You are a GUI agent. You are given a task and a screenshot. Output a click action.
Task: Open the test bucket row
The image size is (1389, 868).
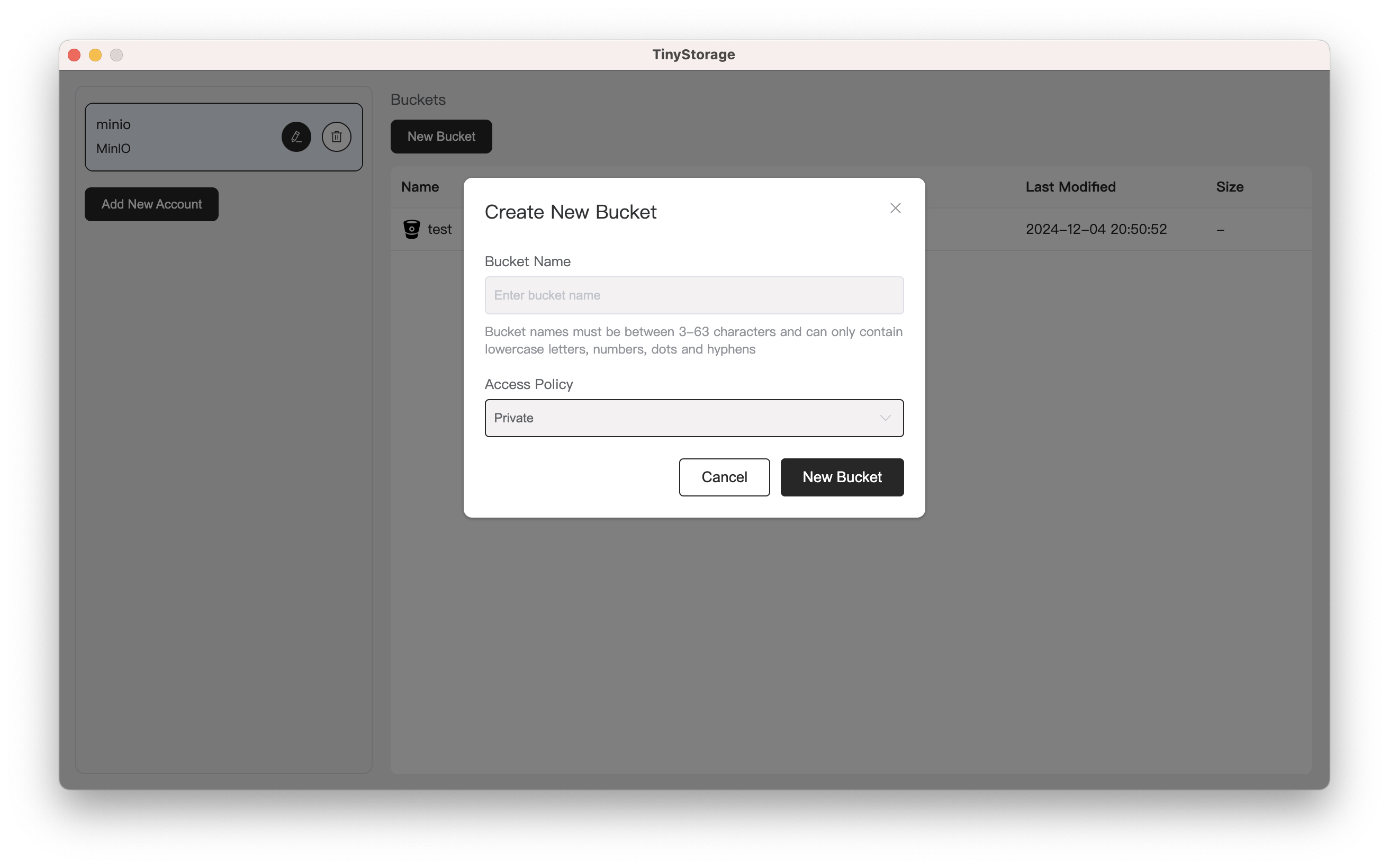(440, 229)
